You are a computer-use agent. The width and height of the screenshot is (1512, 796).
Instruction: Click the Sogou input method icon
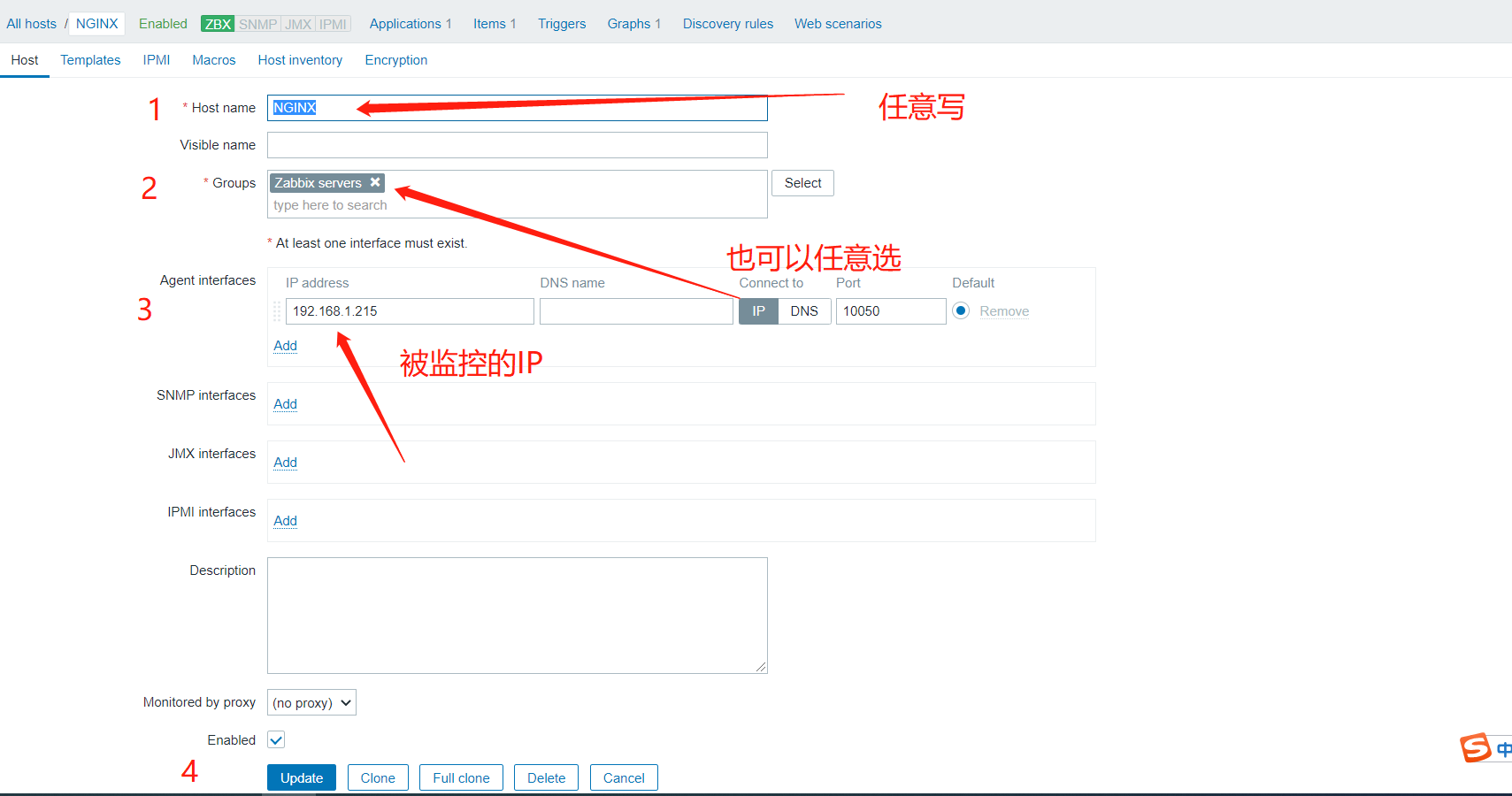point(1476,748)
